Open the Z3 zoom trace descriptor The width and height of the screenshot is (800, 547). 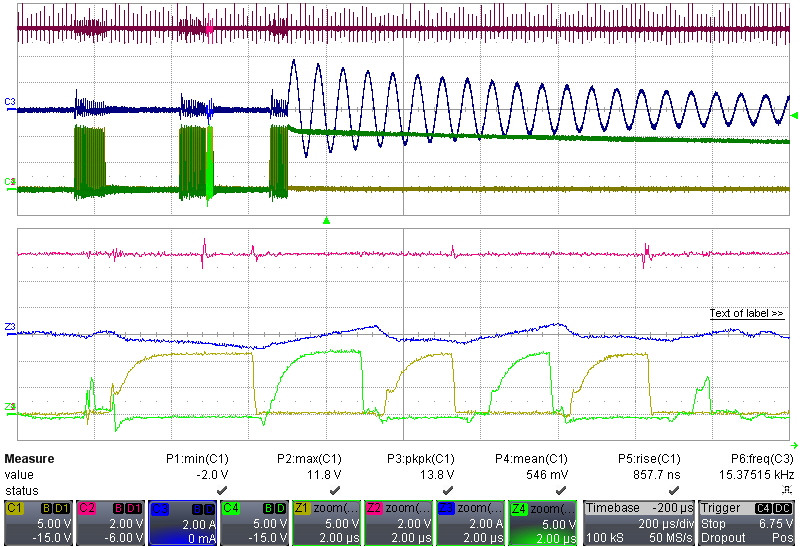[470, 523]
